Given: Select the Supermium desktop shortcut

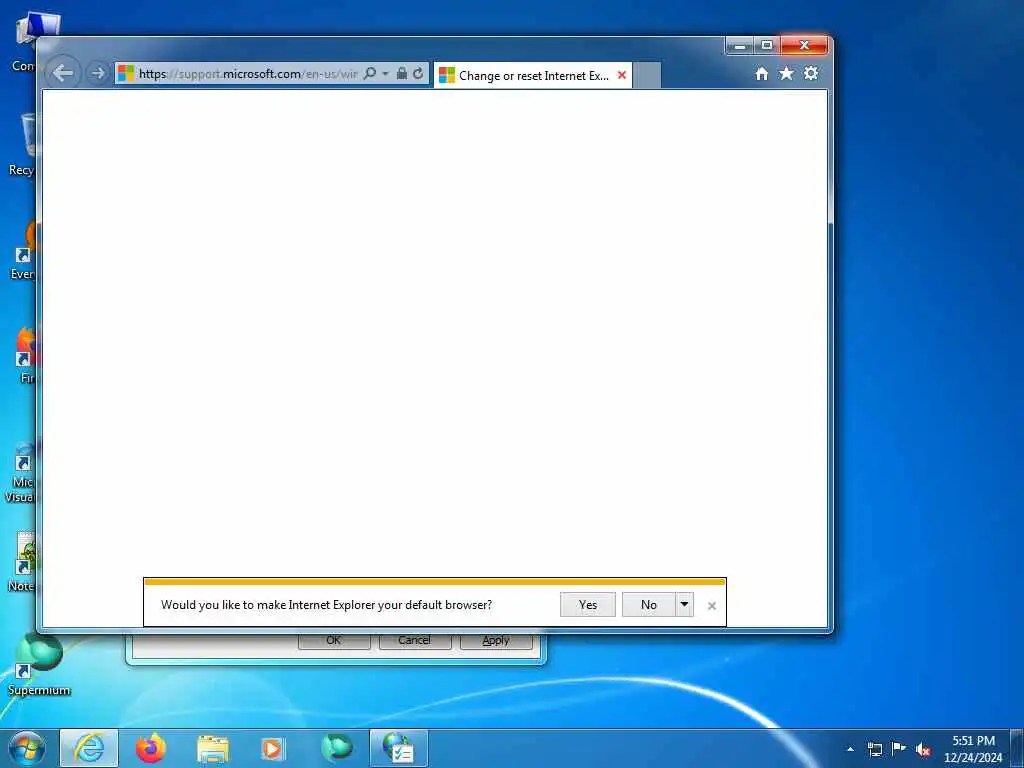Looking at the screenshot, I should [39, 666].
